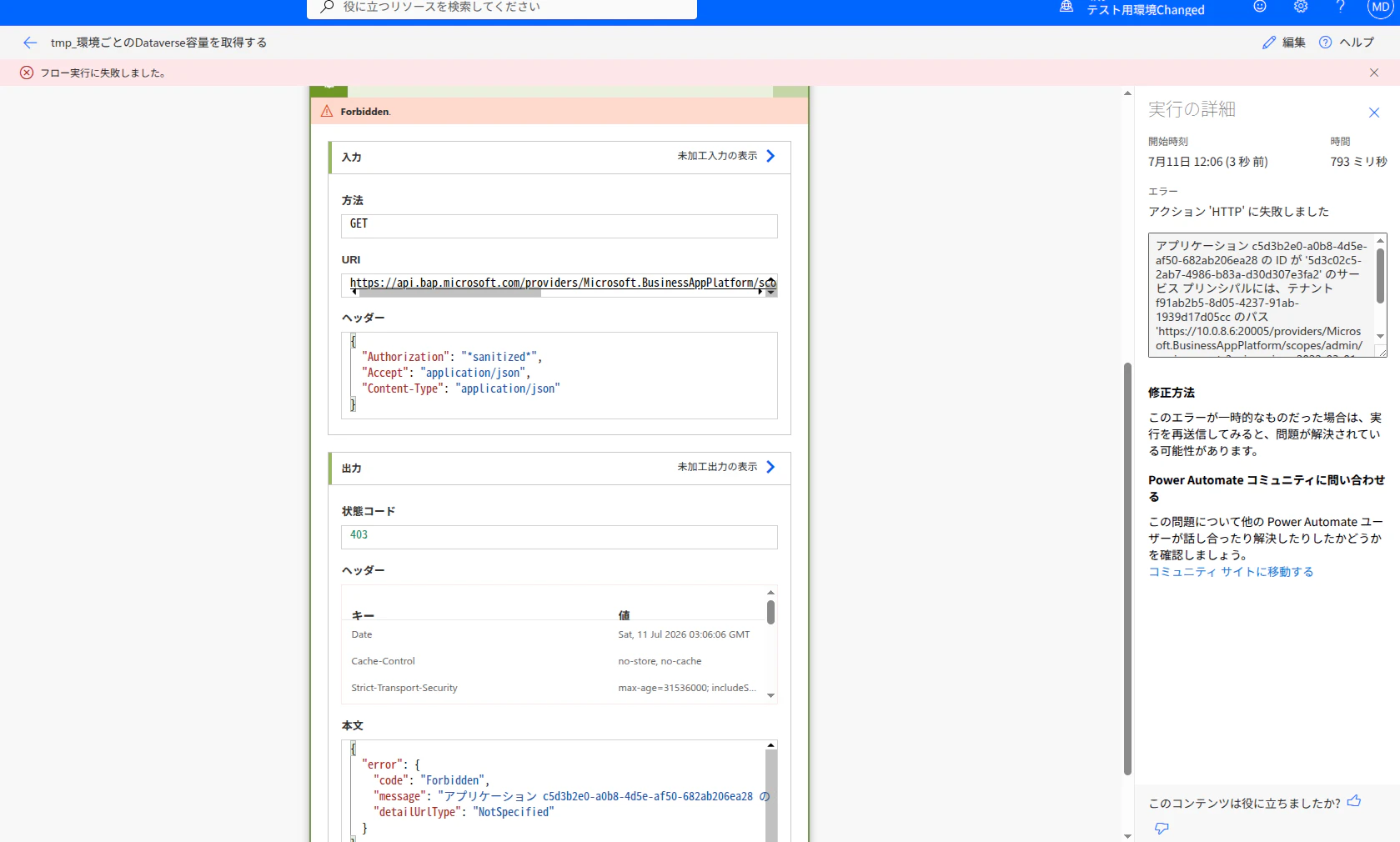Go back with the left arrow icon
The height and width of the screenshot is (842, 1400).
[x=30, y=43]
